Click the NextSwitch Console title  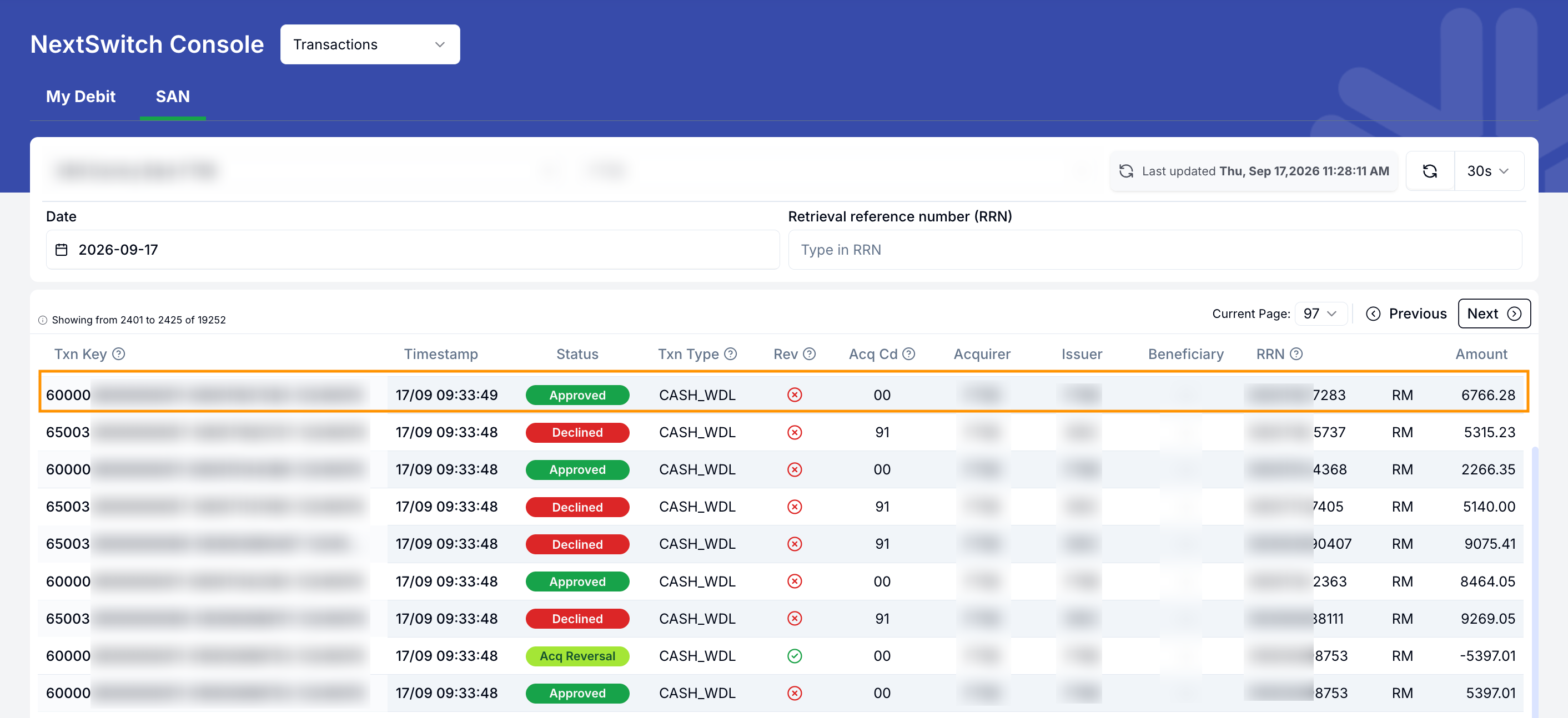(147, 44)
